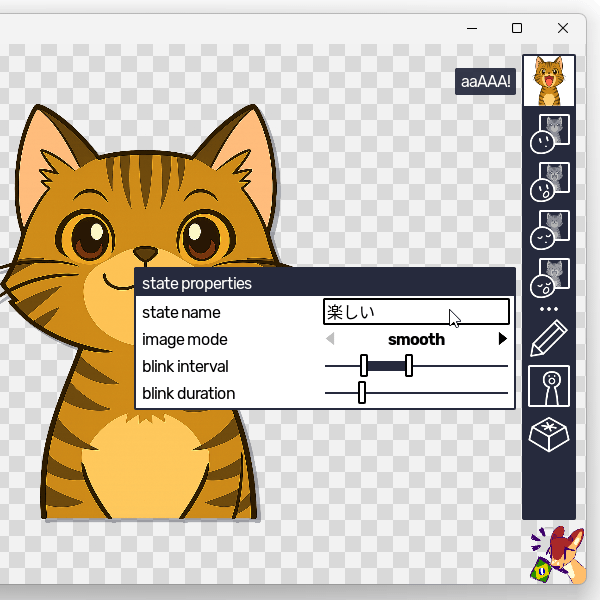Open the three-dots more options in sidebar
This screenshot has width=600, height=600.
pos(548,309)
